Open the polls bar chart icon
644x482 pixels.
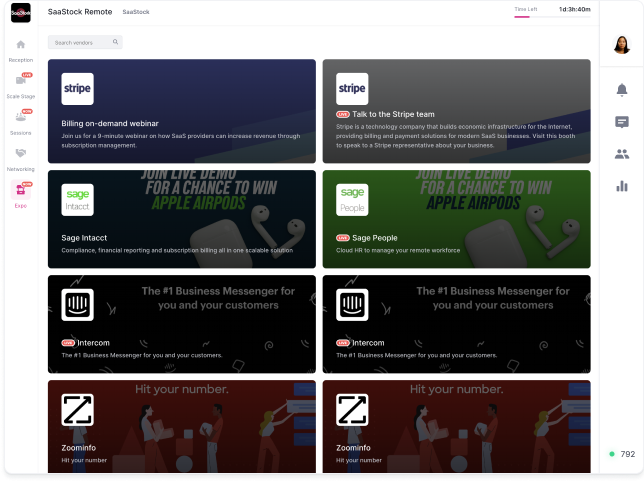click(622, 186)
